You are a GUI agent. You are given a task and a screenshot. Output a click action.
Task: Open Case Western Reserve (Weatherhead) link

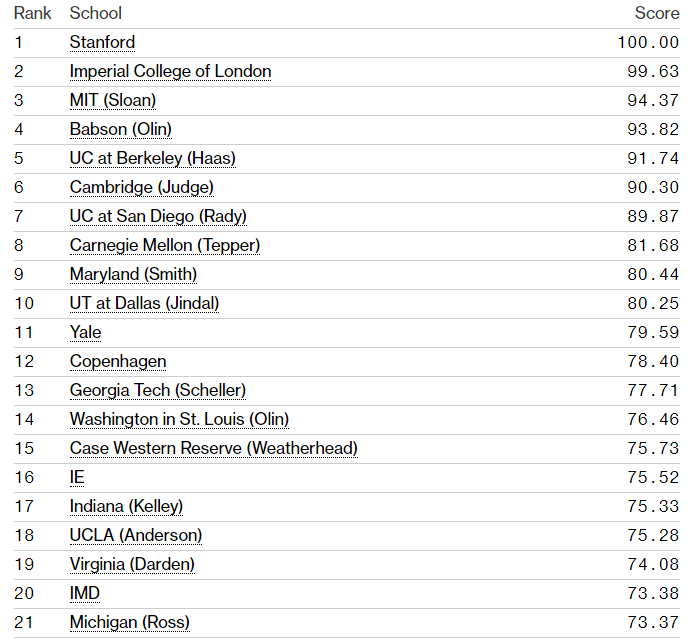[213, 449]
